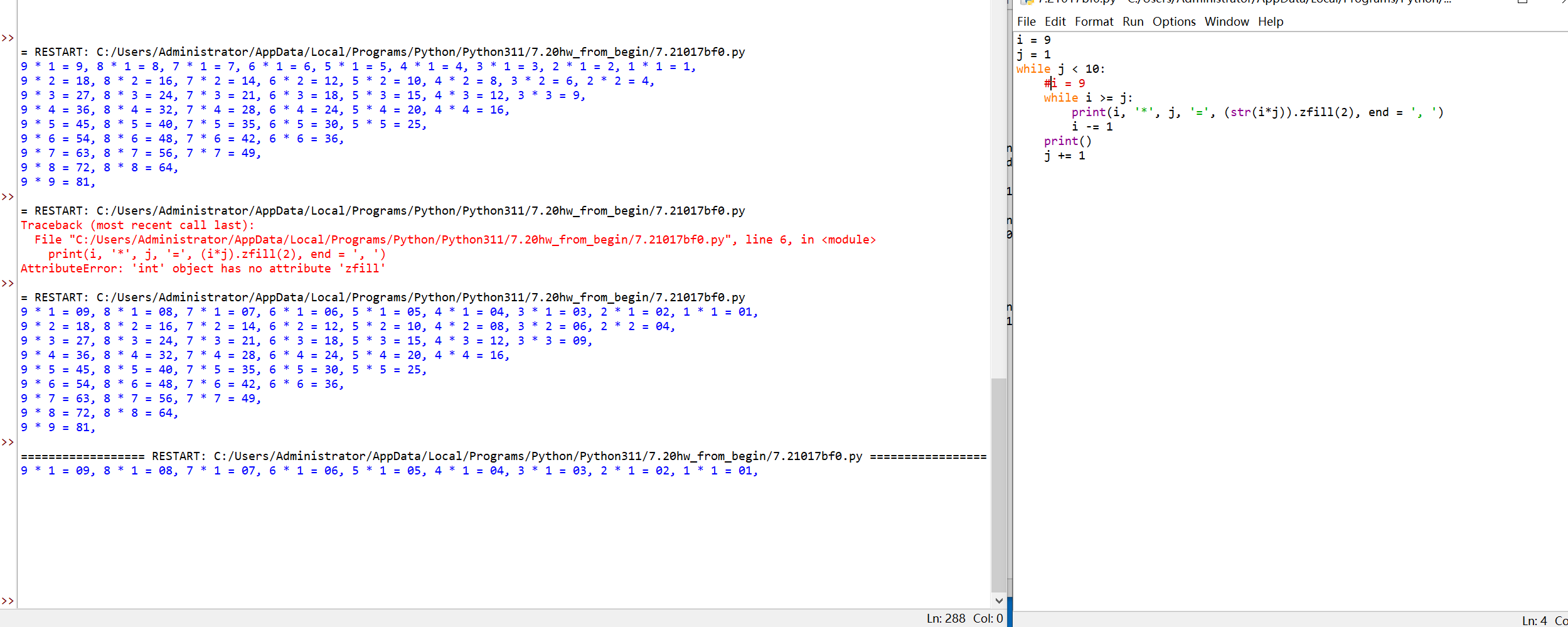Click the 'Traceback (most recent call last):' line

[x=138, y=225]
